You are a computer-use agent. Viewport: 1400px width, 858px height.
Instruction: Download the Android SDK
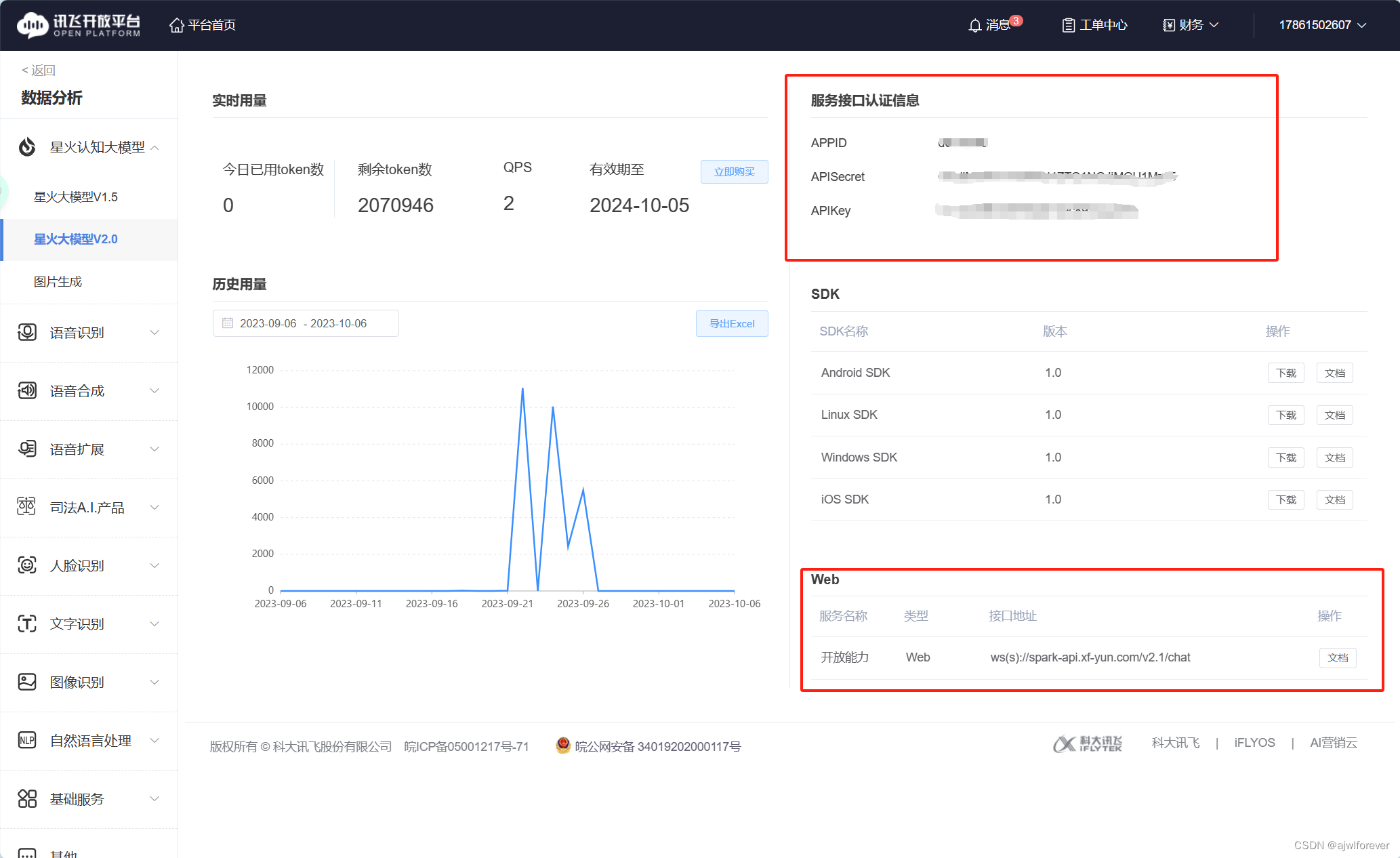pyautogui.click(x=1286, y=373)
